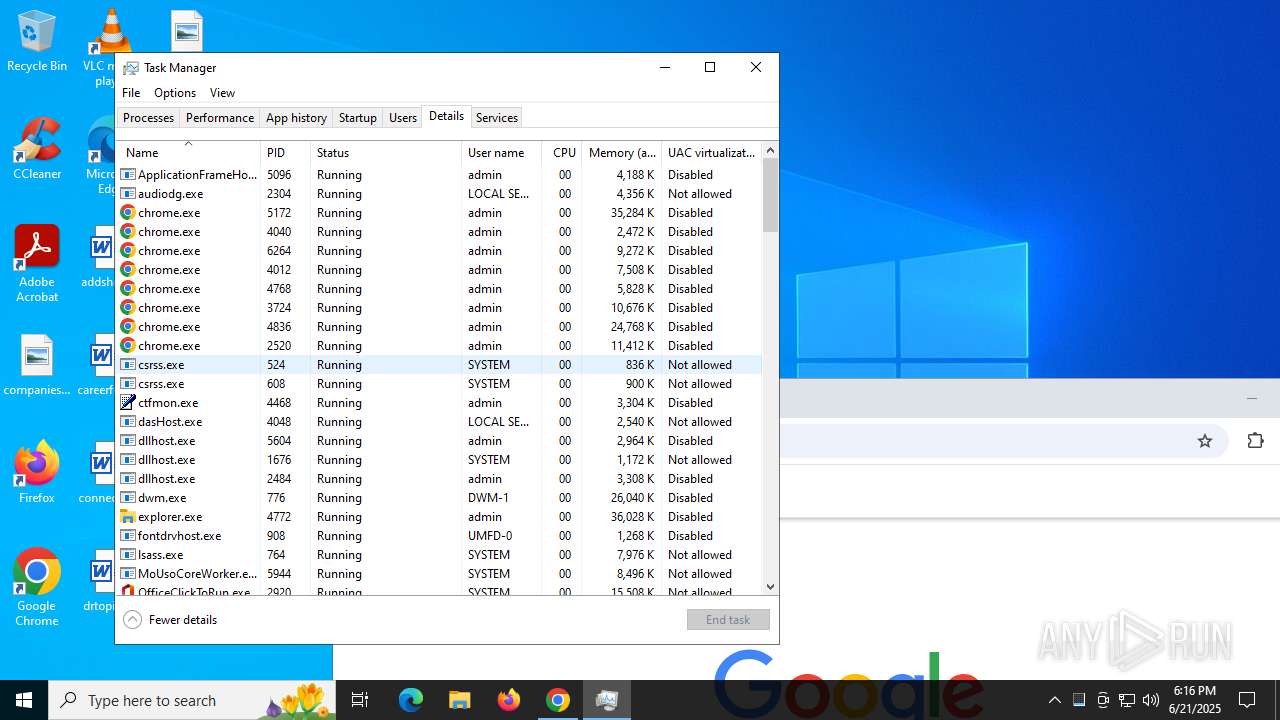Open Firefox from the taskbar

[x=509, y=700]
